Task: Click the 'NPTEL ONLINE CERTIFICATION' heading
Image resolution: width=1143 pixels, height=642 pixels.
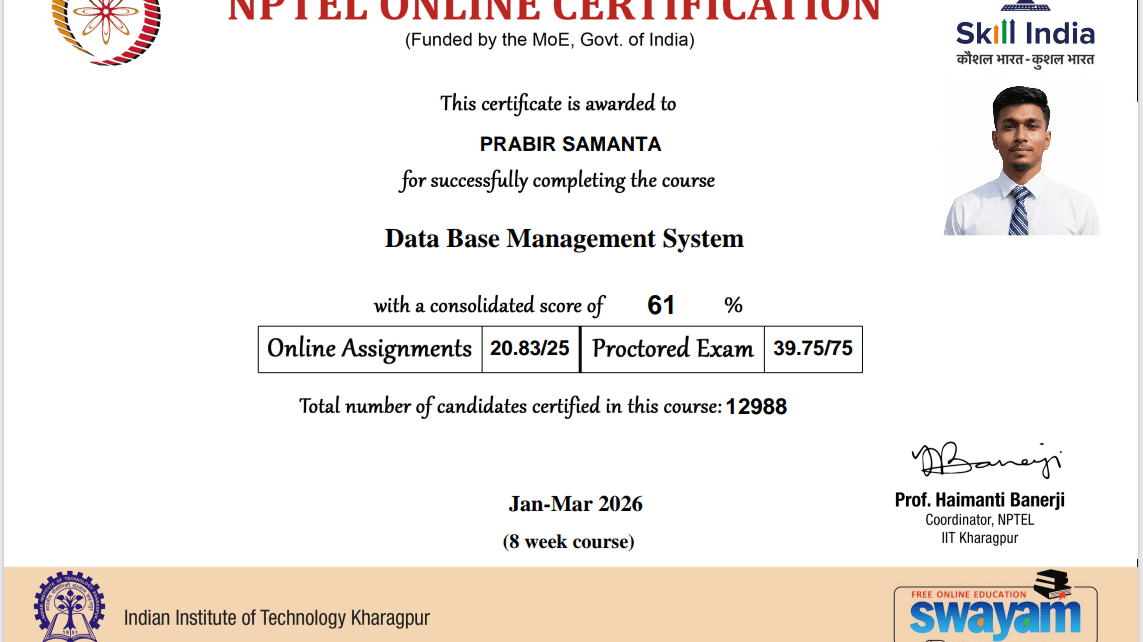Action: [554, 11]
